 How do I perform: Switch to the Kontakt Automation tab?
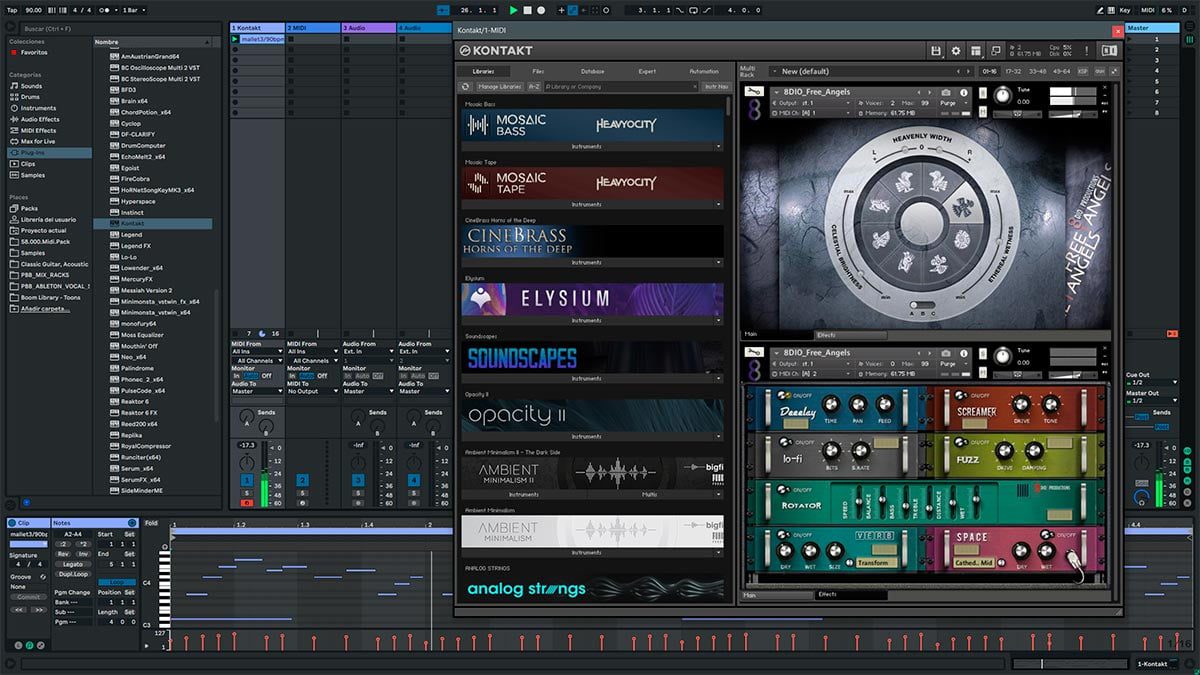click(703, 72)
